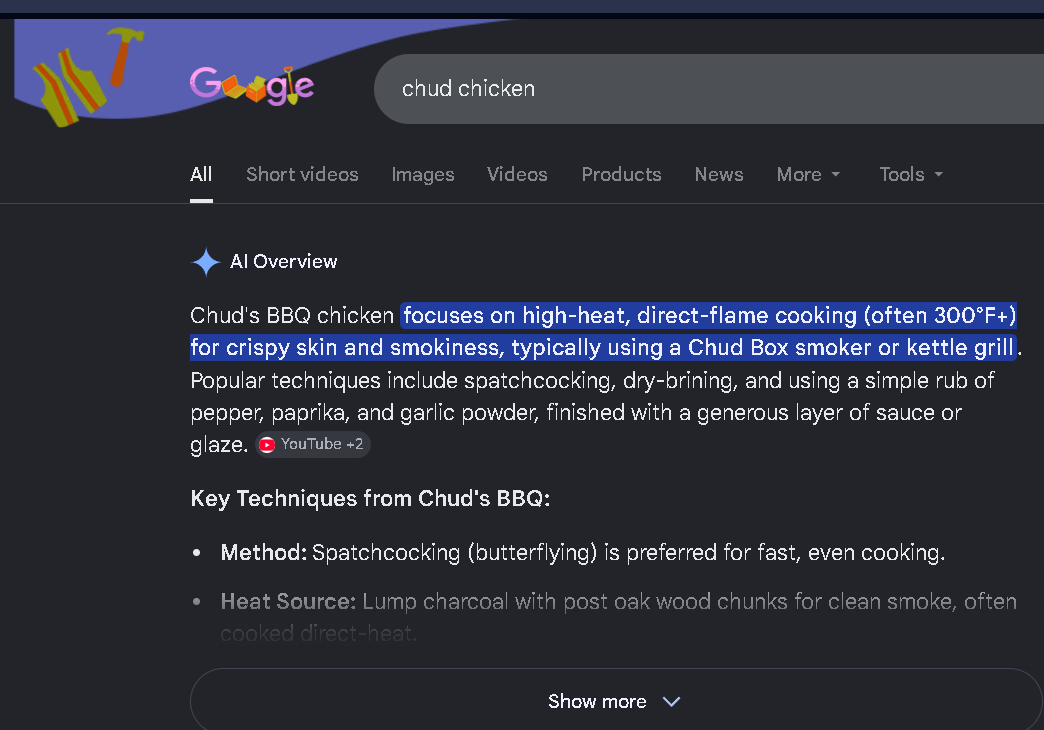
Task: Click the 'Method:' bullet about spatchcocking
Action: 583,553
